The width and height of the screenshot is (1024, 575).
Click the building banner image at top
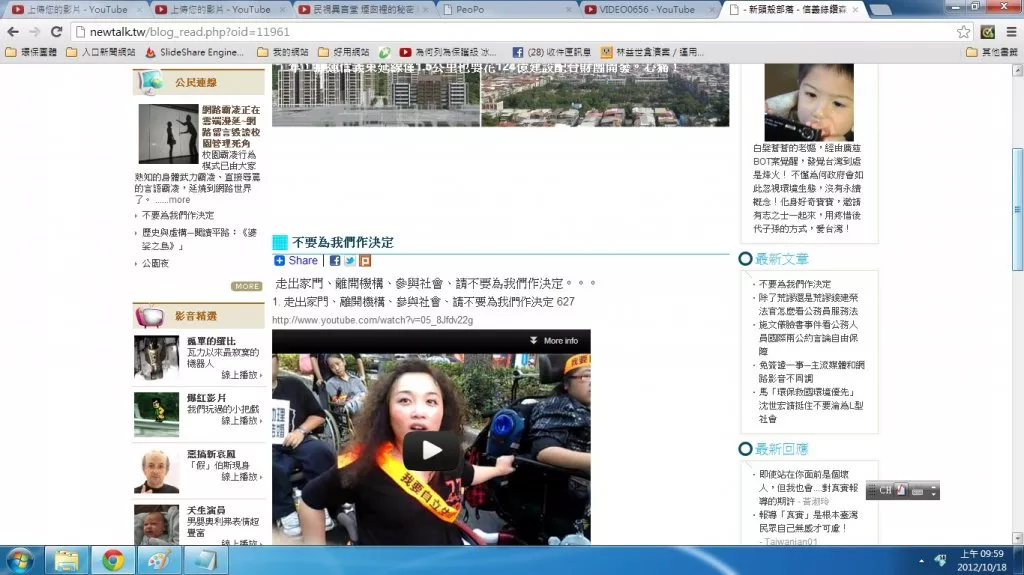[x=500, y=95]
